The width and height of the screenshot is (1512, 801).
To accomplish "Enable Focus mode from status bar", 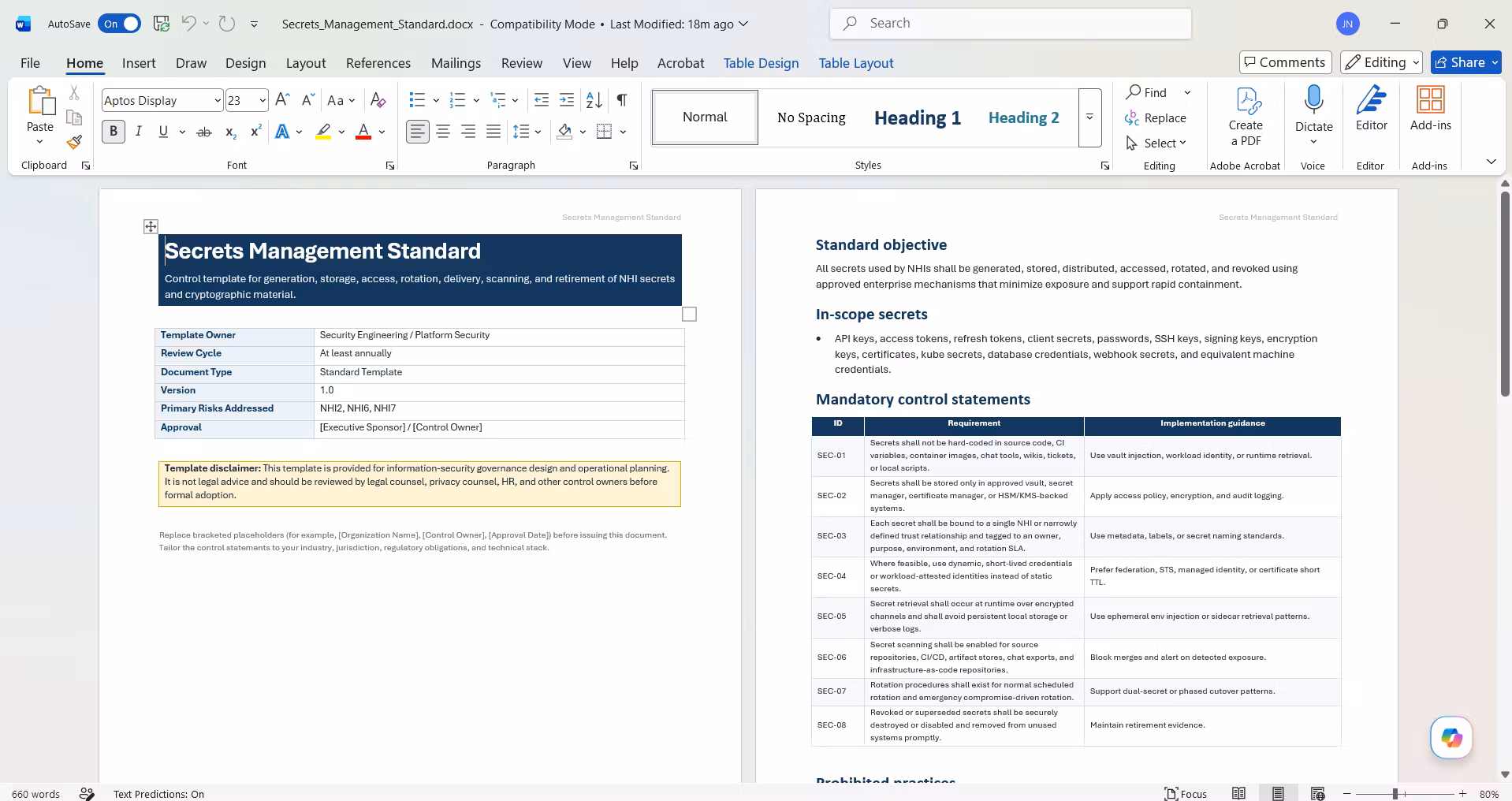I will click(x=1186, y=794).
